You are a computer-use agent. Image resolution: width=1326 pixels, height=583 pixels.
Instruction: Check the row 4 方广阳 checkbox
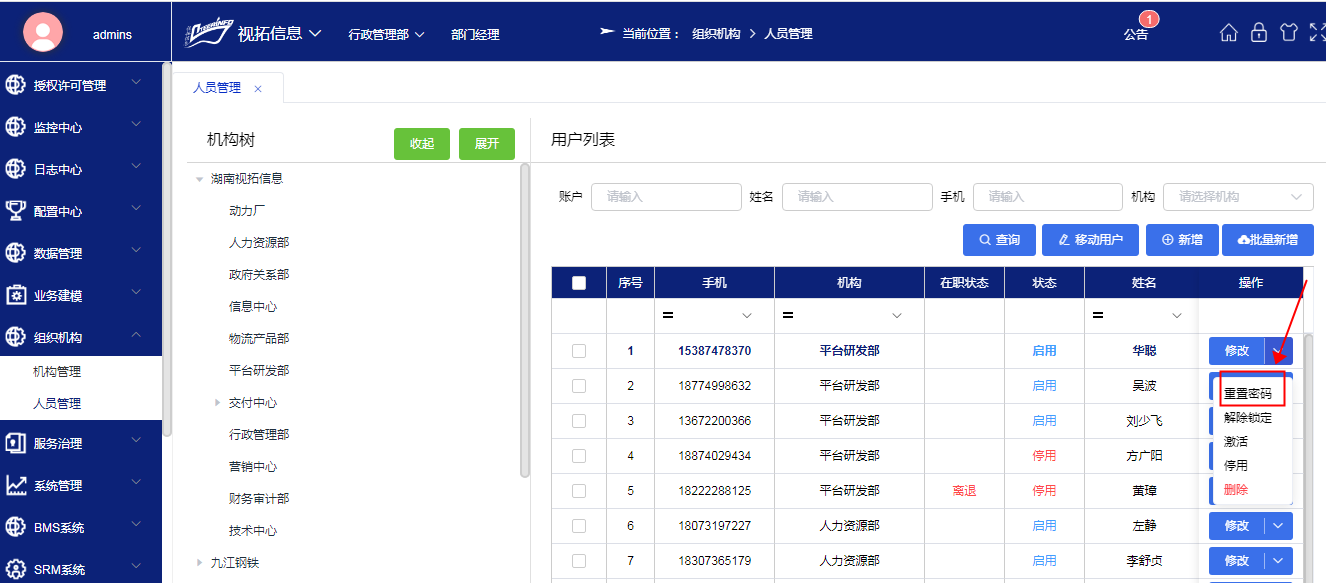(579, 456)
